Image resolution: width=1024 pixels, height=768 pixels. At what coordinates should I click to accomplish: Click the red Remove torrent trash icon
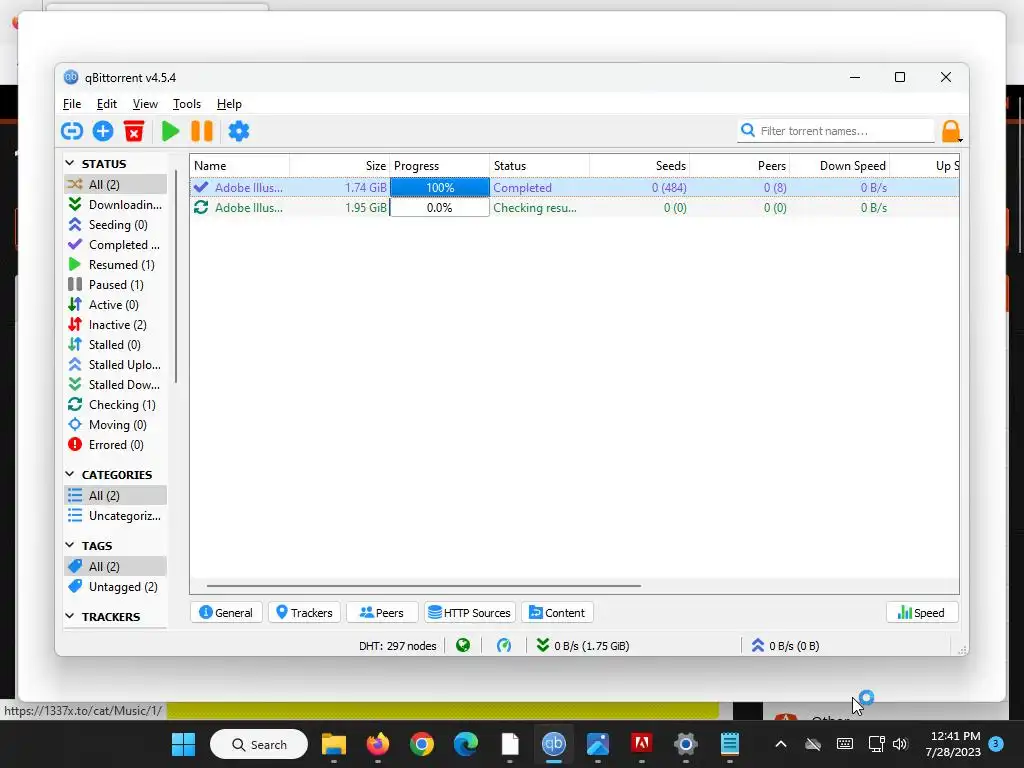coord(134,131)
